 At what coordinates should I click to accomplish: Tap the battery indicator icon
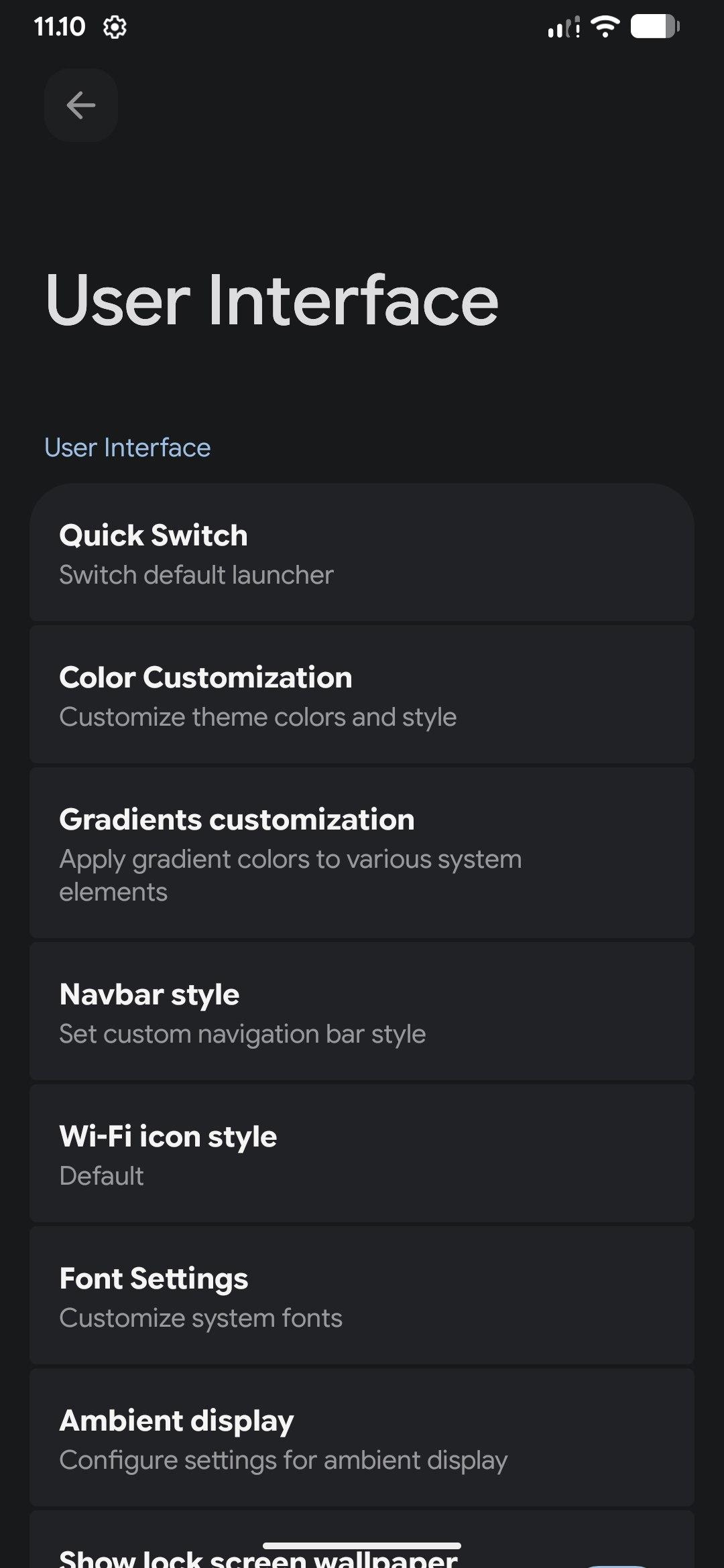(655, 27)
